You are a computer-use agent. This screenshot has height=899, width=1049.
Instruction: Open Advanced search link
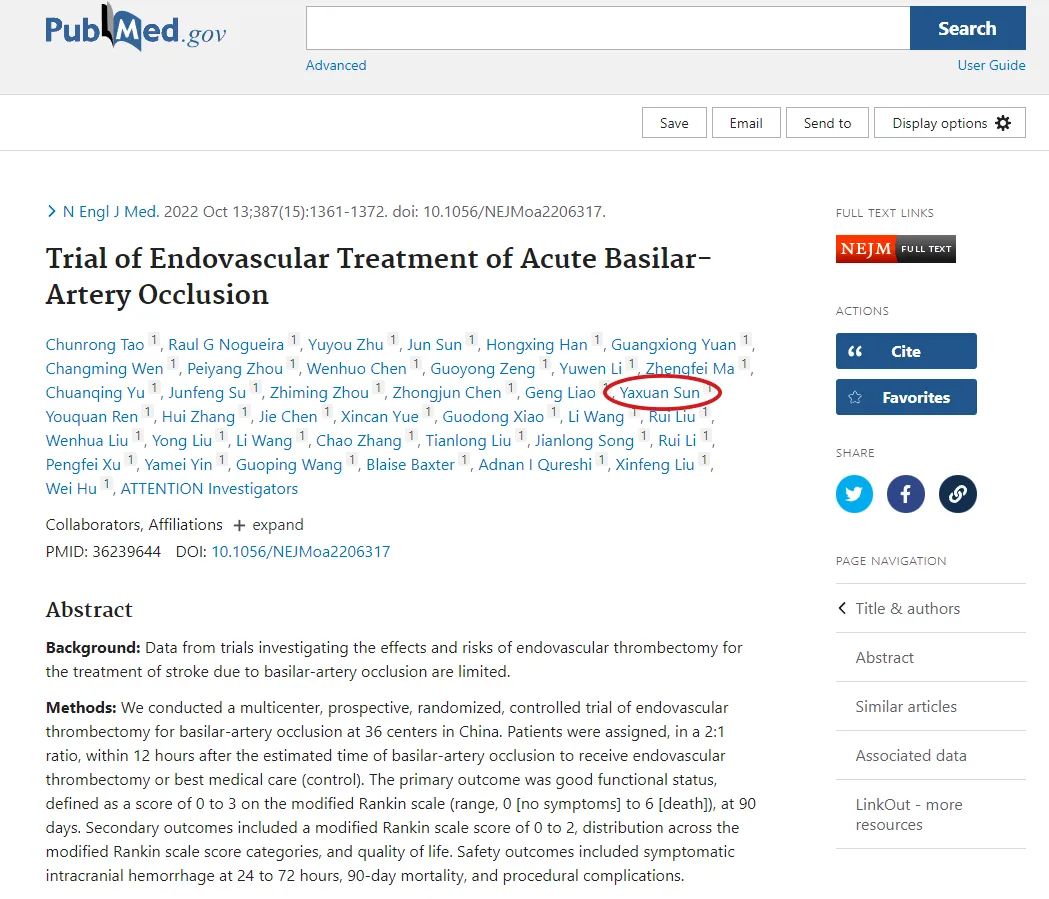(x=336, y=65)
